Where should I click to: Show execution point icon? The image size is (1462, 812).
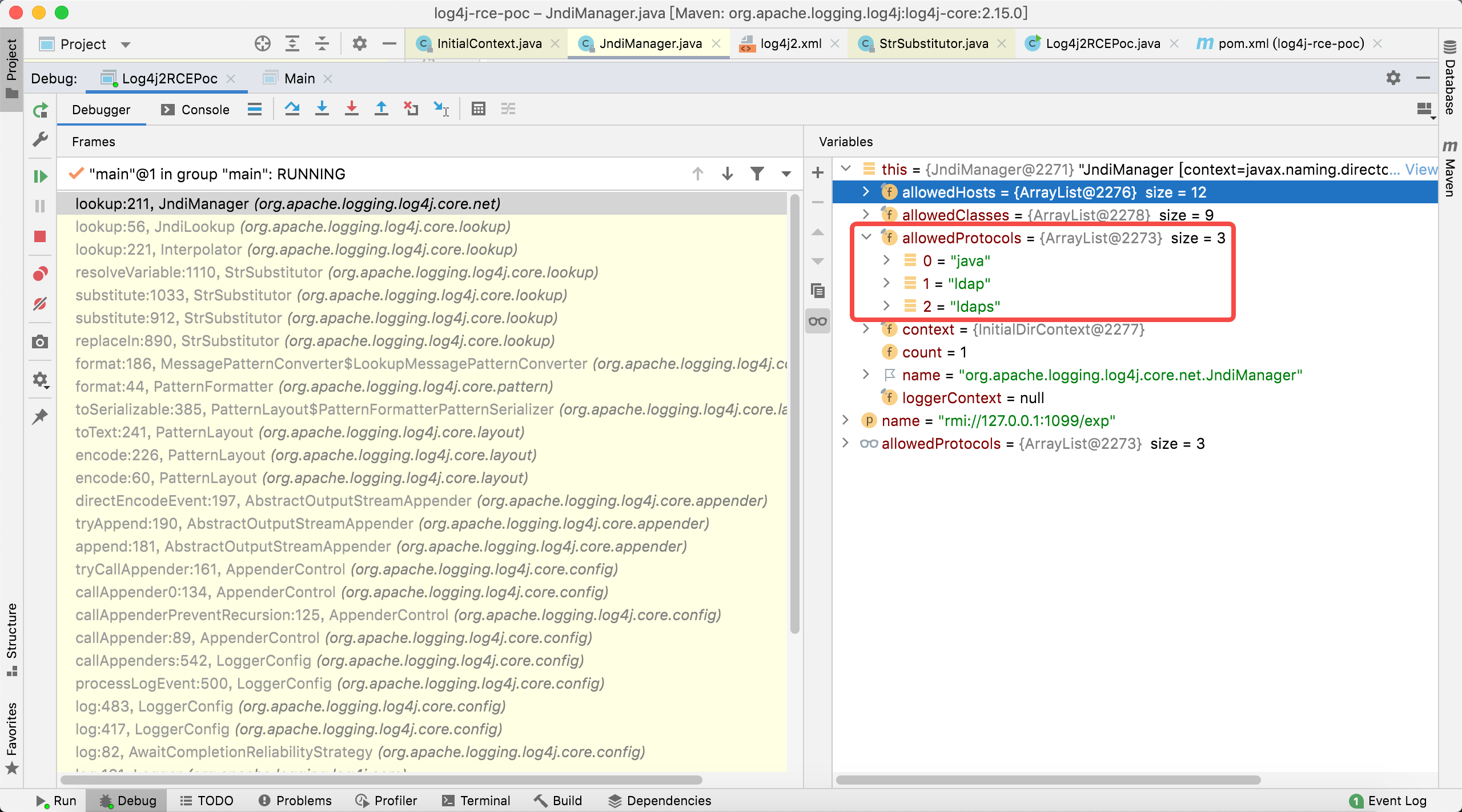coord(255,109)
